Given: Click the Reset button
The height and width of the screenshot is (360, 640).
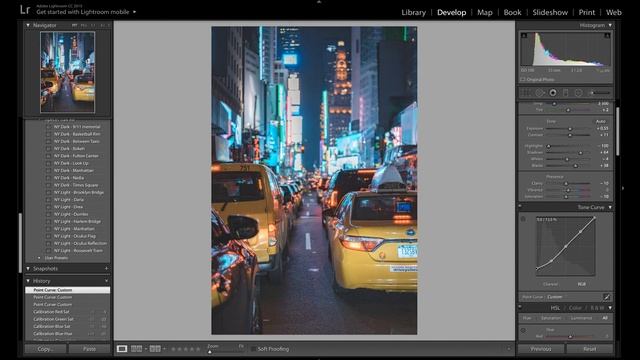Looking at the screenshot, I should [589, 349].
